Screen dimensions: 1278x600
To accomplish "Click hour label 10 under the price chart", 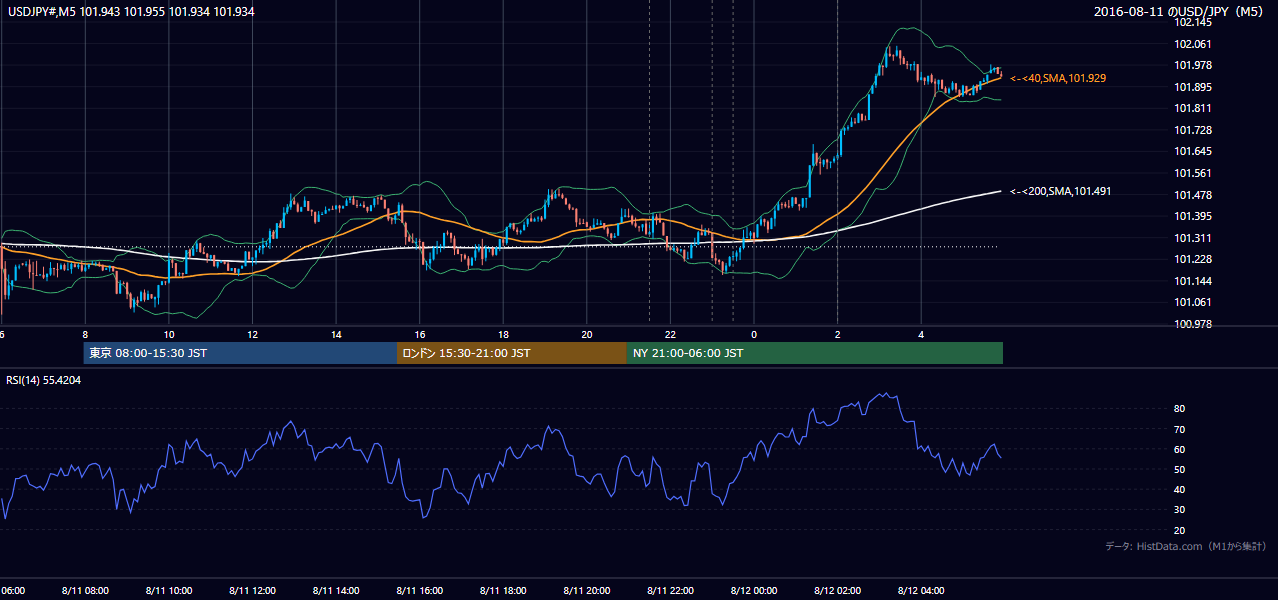I will [169, 335].
